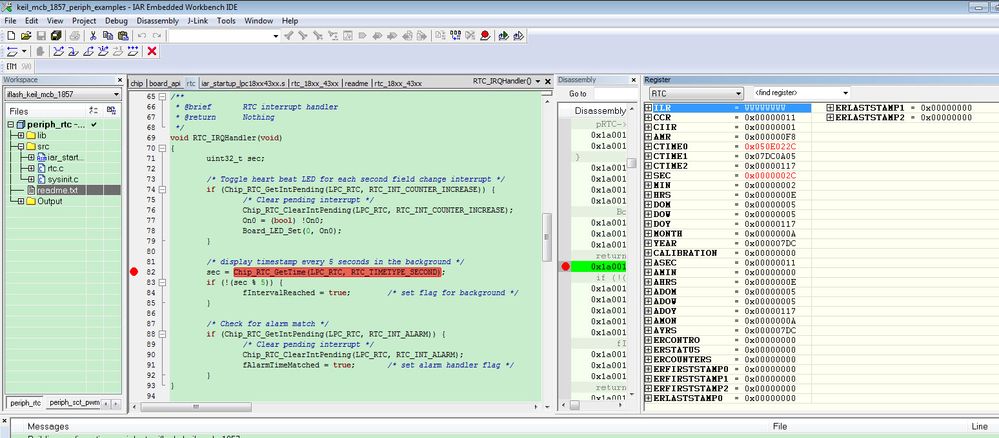Open the workspace configuration dropdown
This screenshot has height=438, width=999.
pyautogui.click(x=116, y=94)
